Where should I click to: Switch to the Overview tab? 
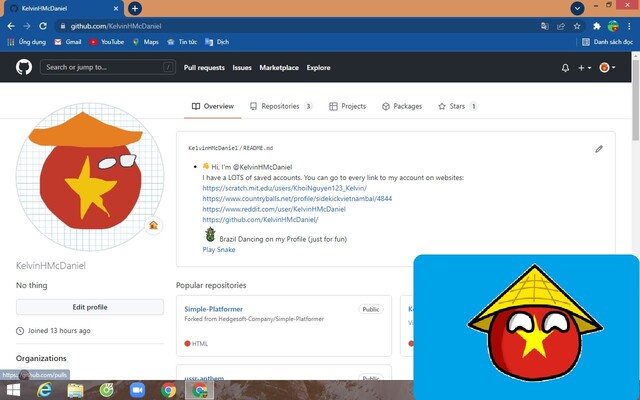click(x=213, y=106)
